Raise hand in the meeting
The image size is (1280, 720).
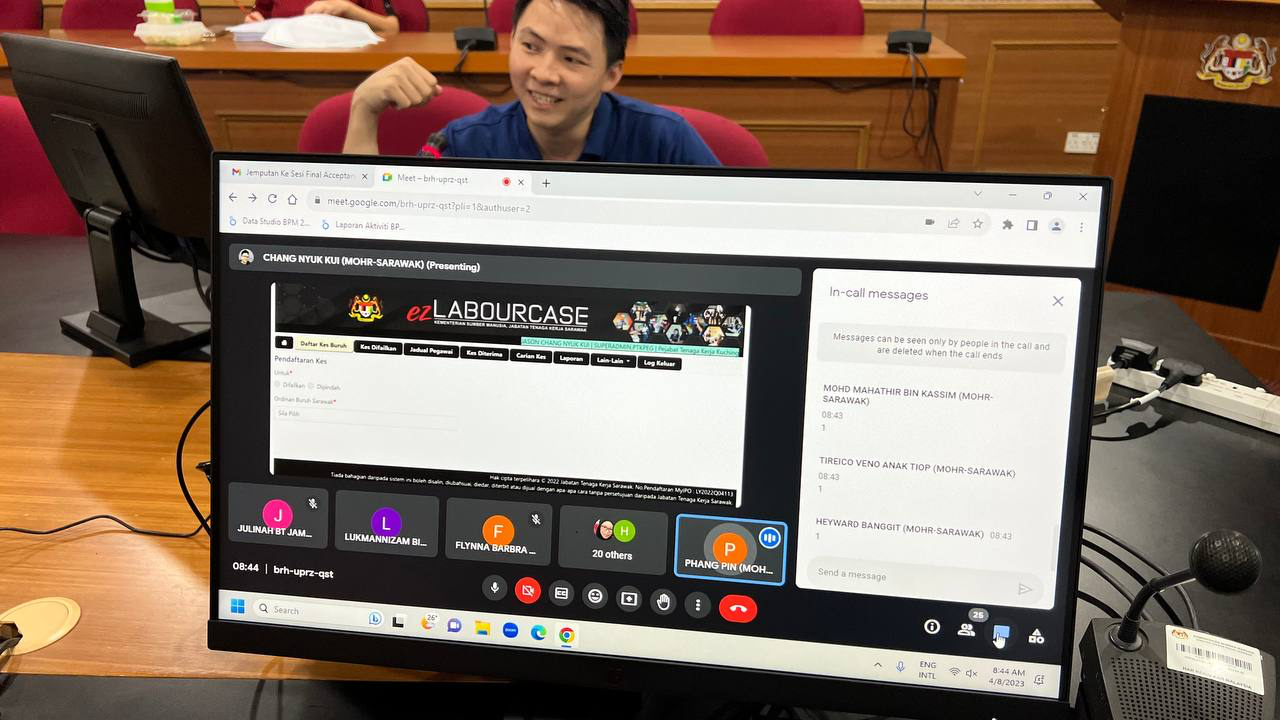pyautogui.click(x=663, y=601)
